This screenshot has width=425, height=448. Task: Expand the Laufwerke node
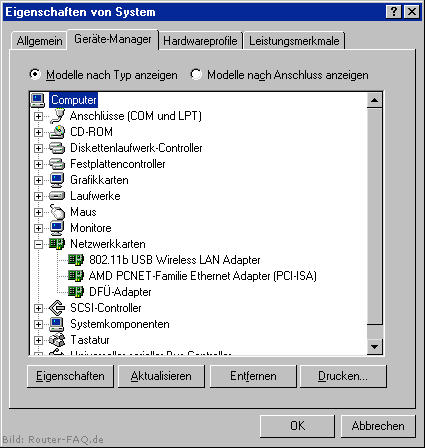38,196
